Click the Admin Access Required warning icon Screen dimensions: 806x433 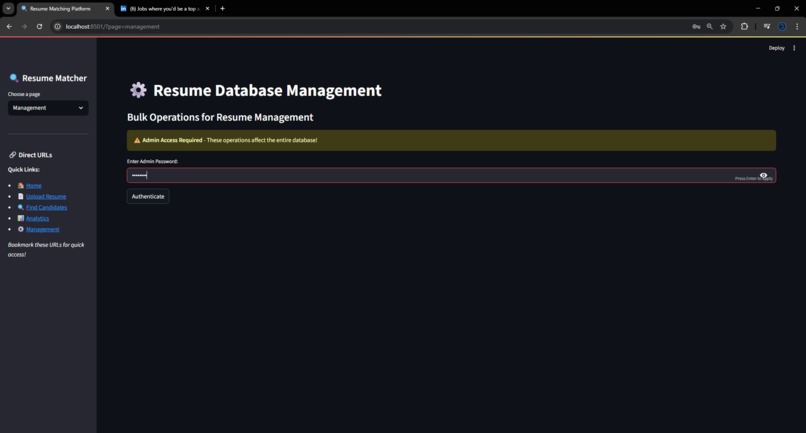click(137, 140)
